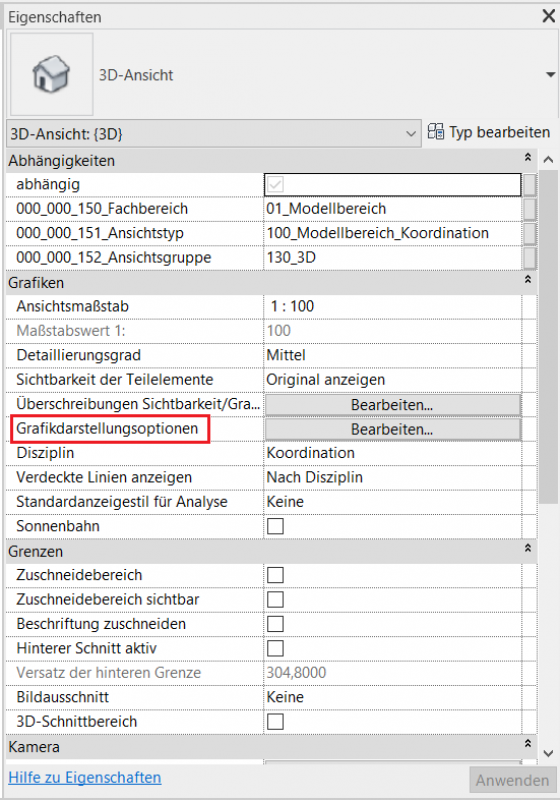Enable the Sonnenbahn checkbox
Viewport: 560px width, 800px height.
[x=275, y=526]
